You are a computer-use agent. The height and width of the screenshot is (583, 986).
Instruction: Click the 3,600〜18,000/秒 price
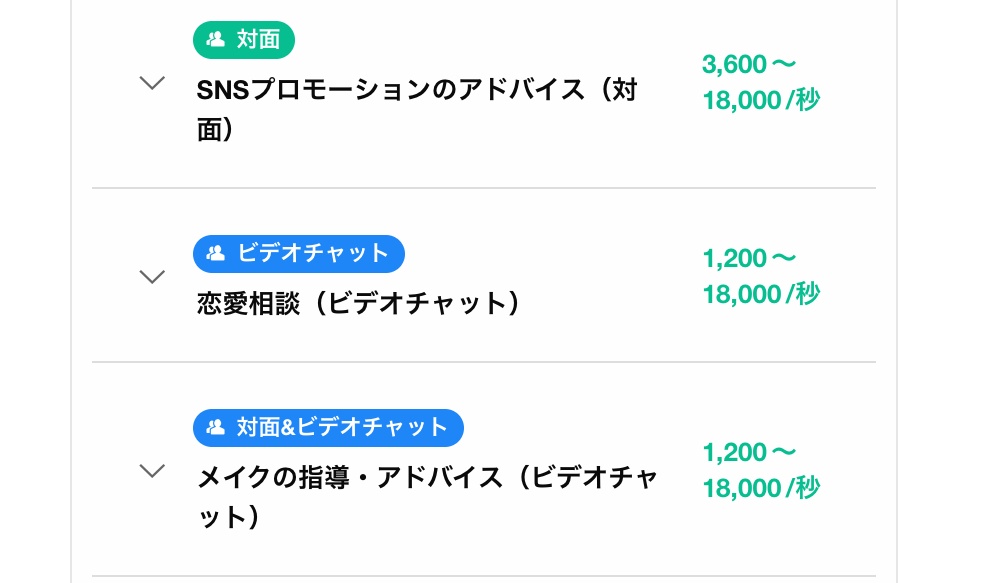tap(761, 82)
